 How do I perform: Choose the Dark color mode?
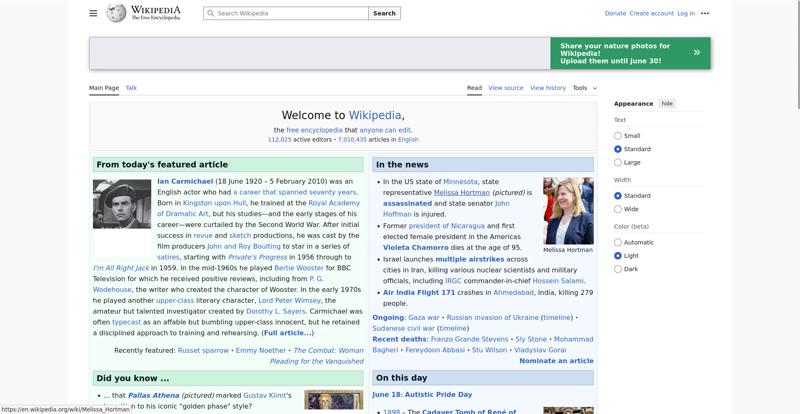click(x=618, y=269)
